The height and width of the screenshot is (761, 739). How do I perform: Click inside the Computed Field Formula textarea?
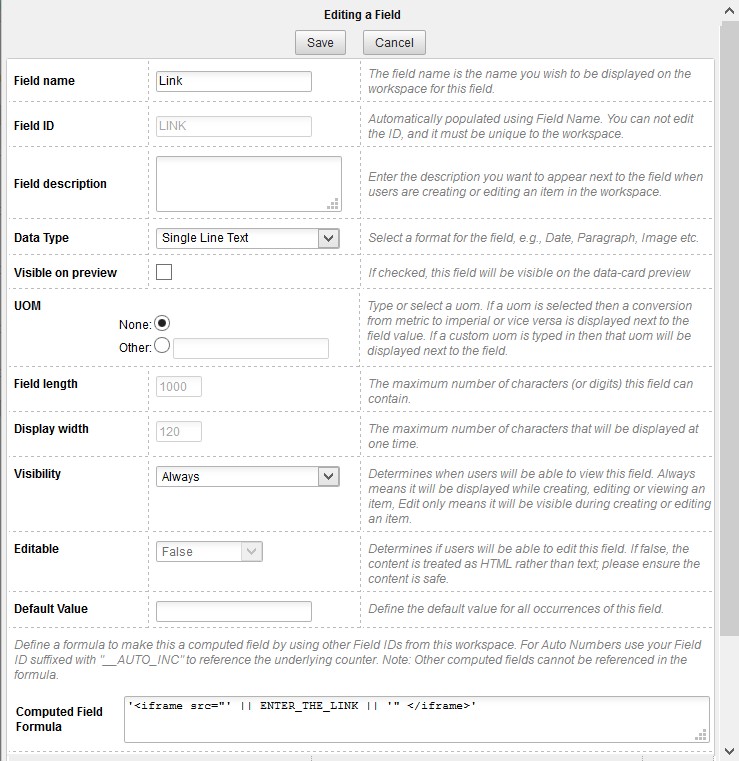tap(417, 720)
